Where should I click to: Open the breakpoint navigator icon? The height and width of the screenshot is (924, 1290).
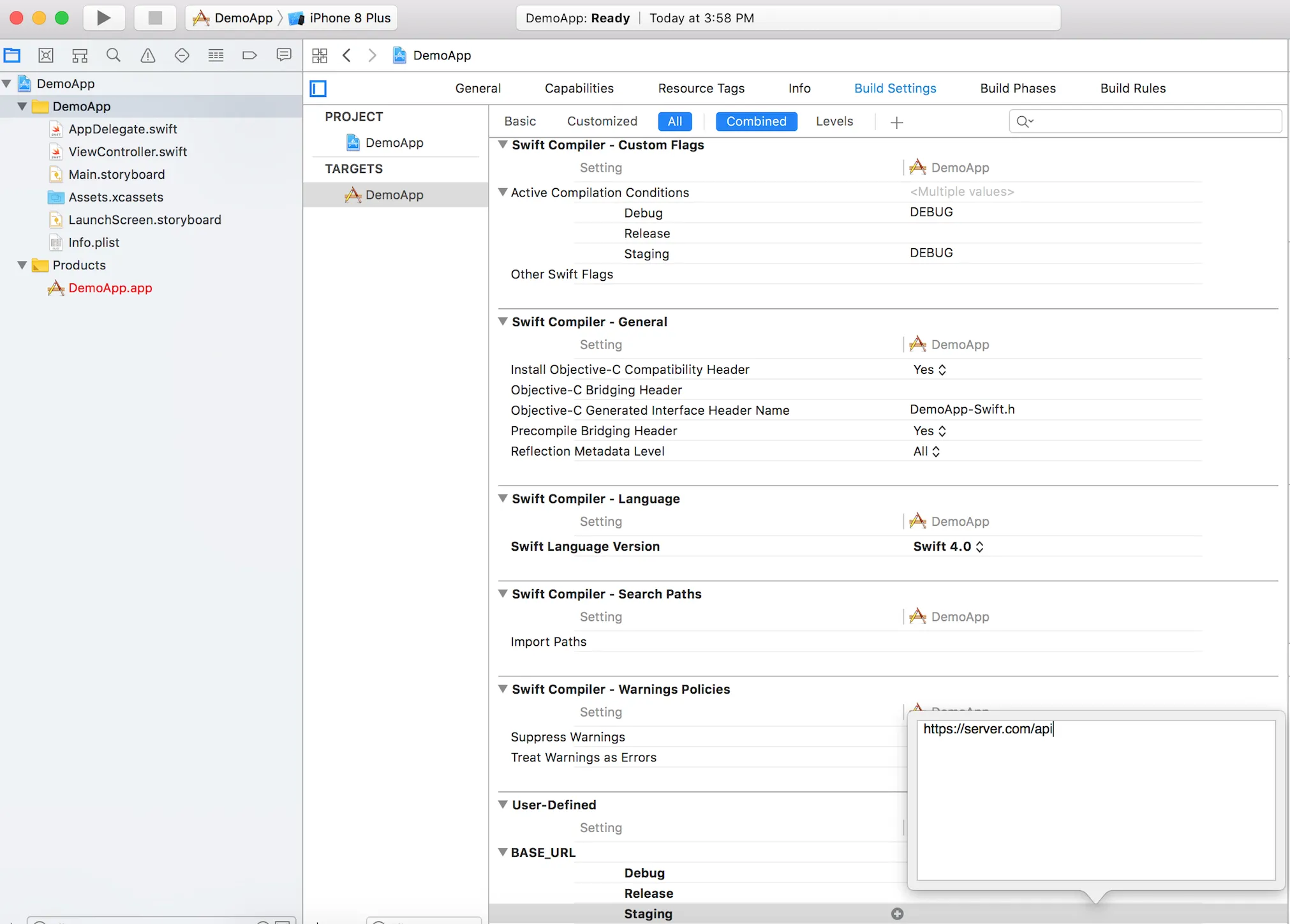pos(249,56)
